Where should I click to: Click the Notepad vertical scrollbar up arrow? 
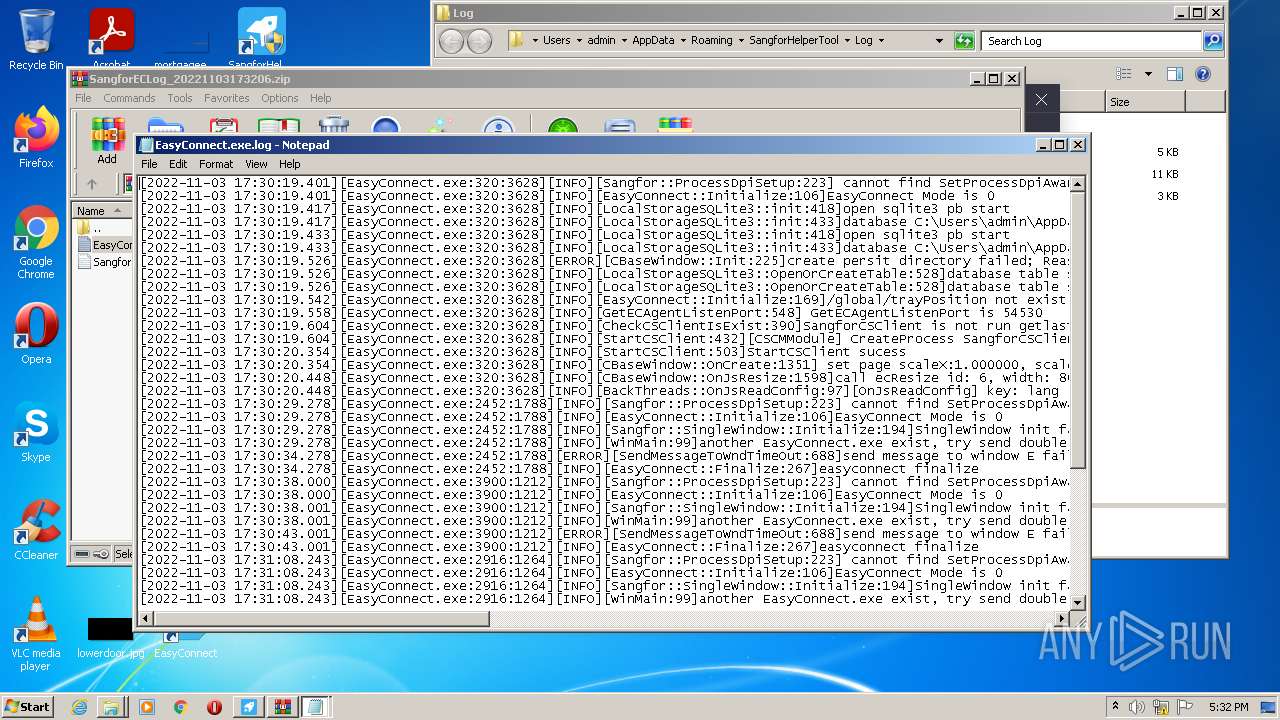pos(1078,184)
